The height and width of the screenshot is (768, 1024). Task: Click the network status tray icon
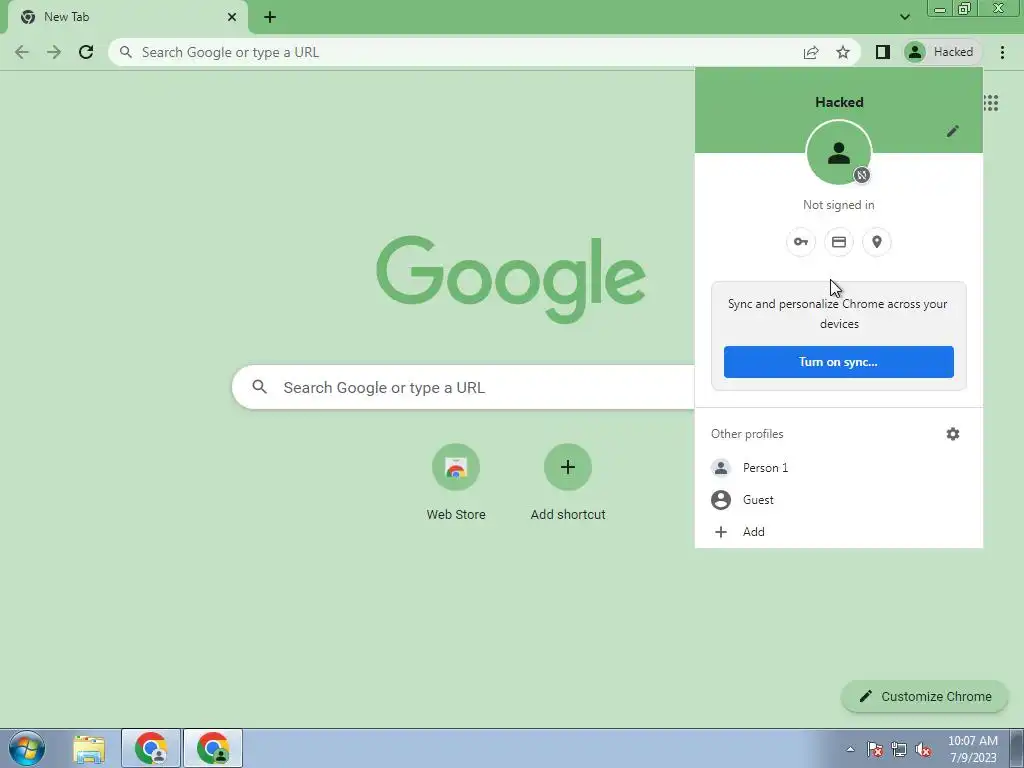[x=899, y=750]
